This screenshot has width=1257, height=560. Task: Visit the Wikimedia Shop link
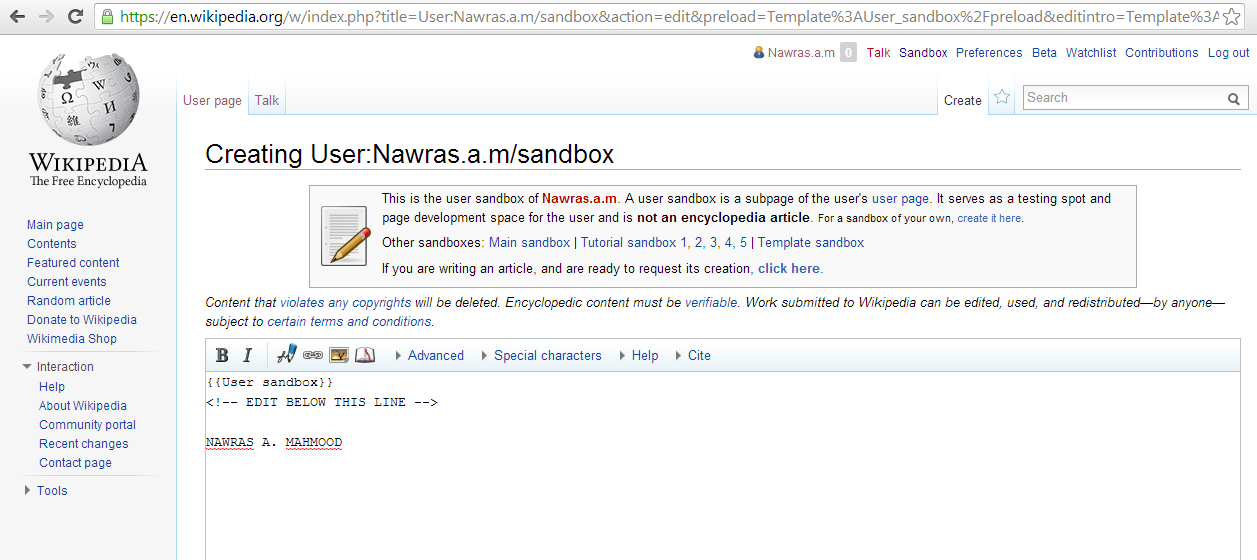72,339
